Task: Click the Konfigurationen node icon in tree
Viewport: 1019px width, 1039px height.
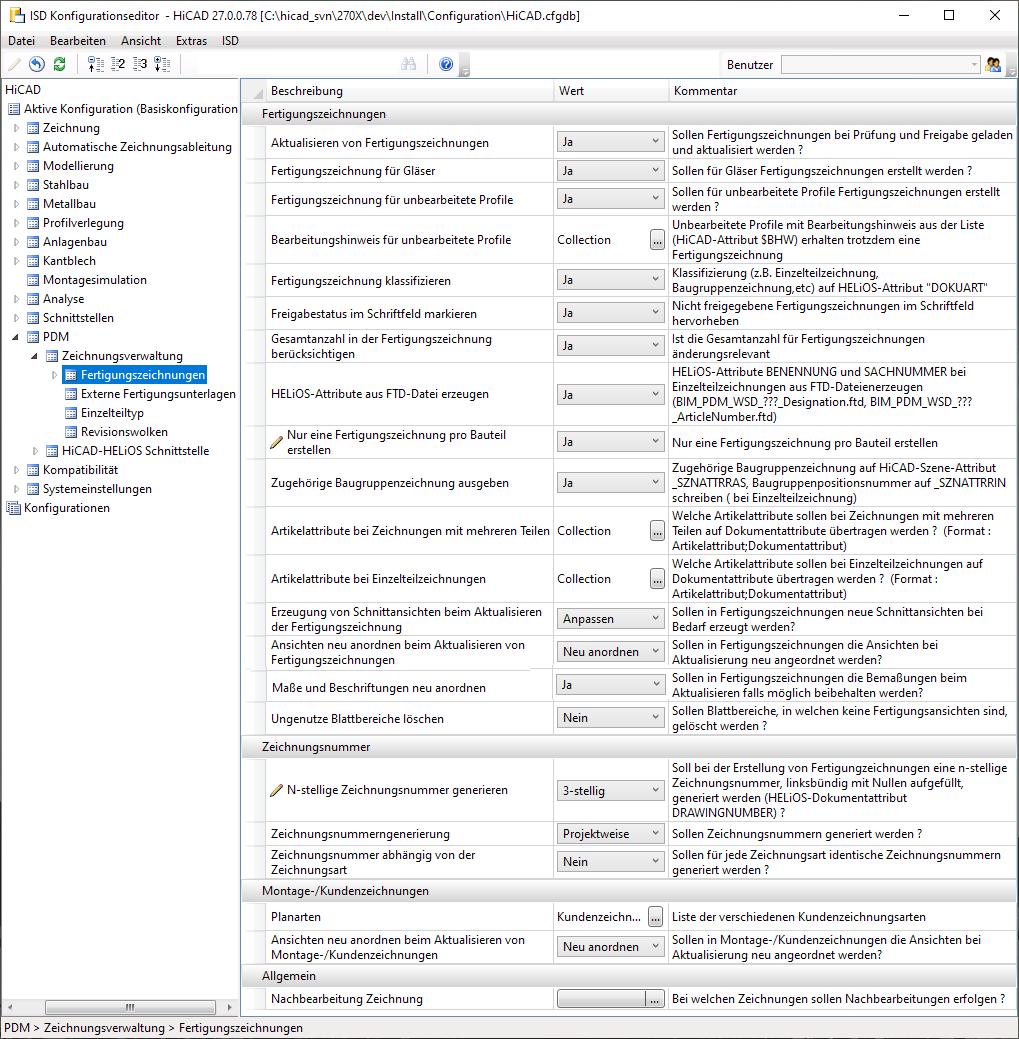Action: point(13,508)
